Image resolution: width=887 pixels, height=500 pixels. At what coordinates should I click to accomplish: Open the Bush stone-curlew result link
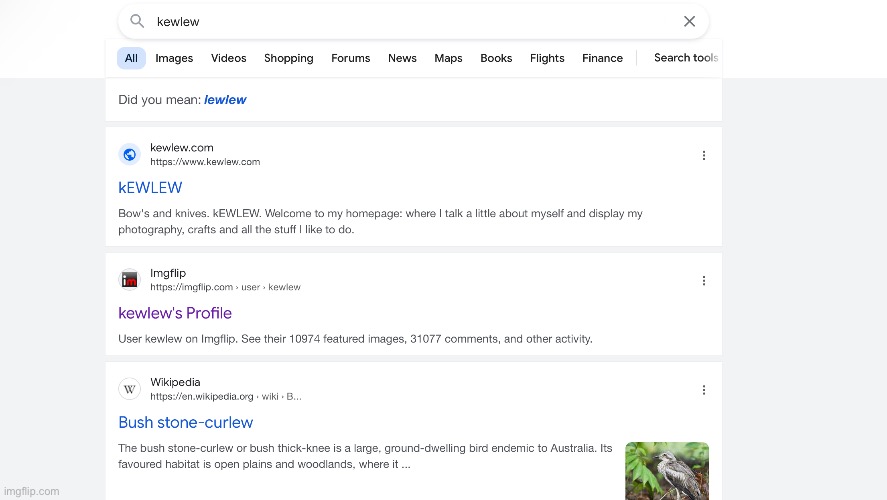(x=186, y=423)
